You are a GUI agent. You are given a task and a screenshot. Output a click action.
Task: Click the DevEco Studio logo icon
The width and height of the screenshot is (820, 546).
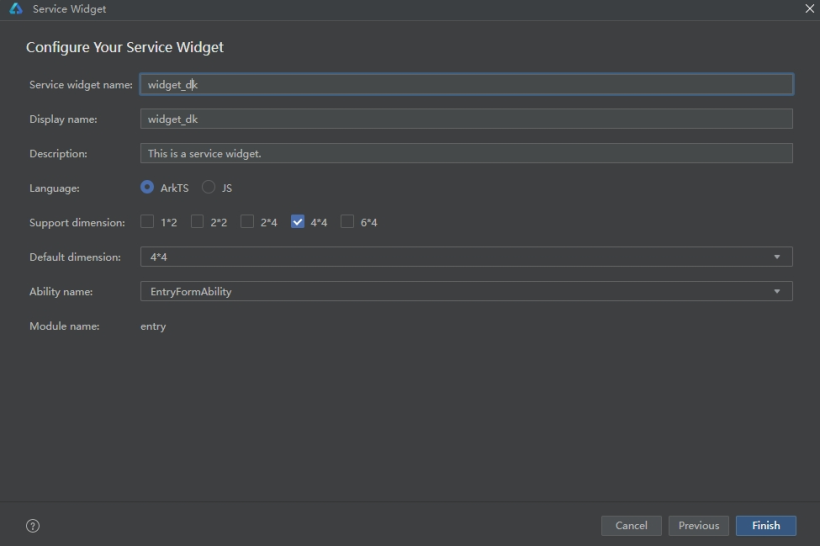point(16,8)
